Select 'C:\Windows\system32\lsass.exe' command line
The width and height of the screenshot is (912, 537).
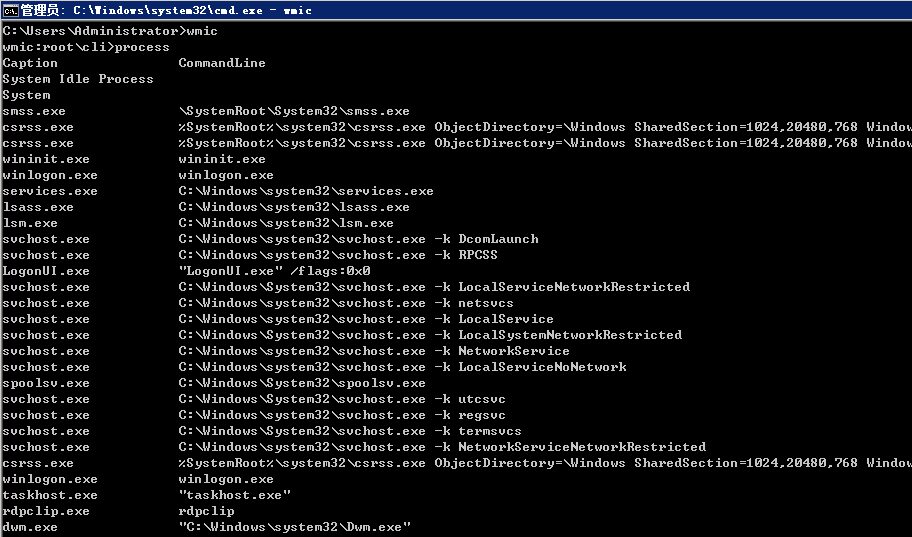tap(294, 207)
